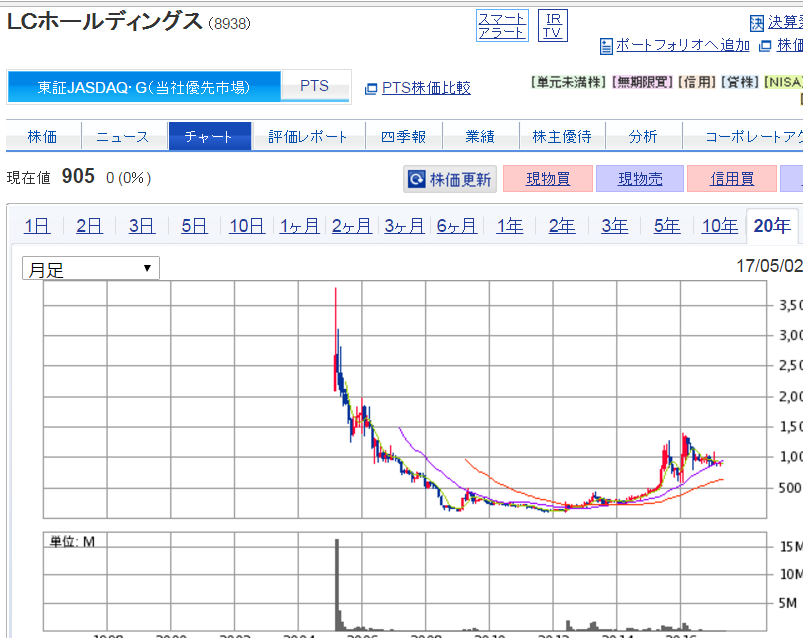Open the 株主優待 tab

pyautogui.click(x=561, y=136)
